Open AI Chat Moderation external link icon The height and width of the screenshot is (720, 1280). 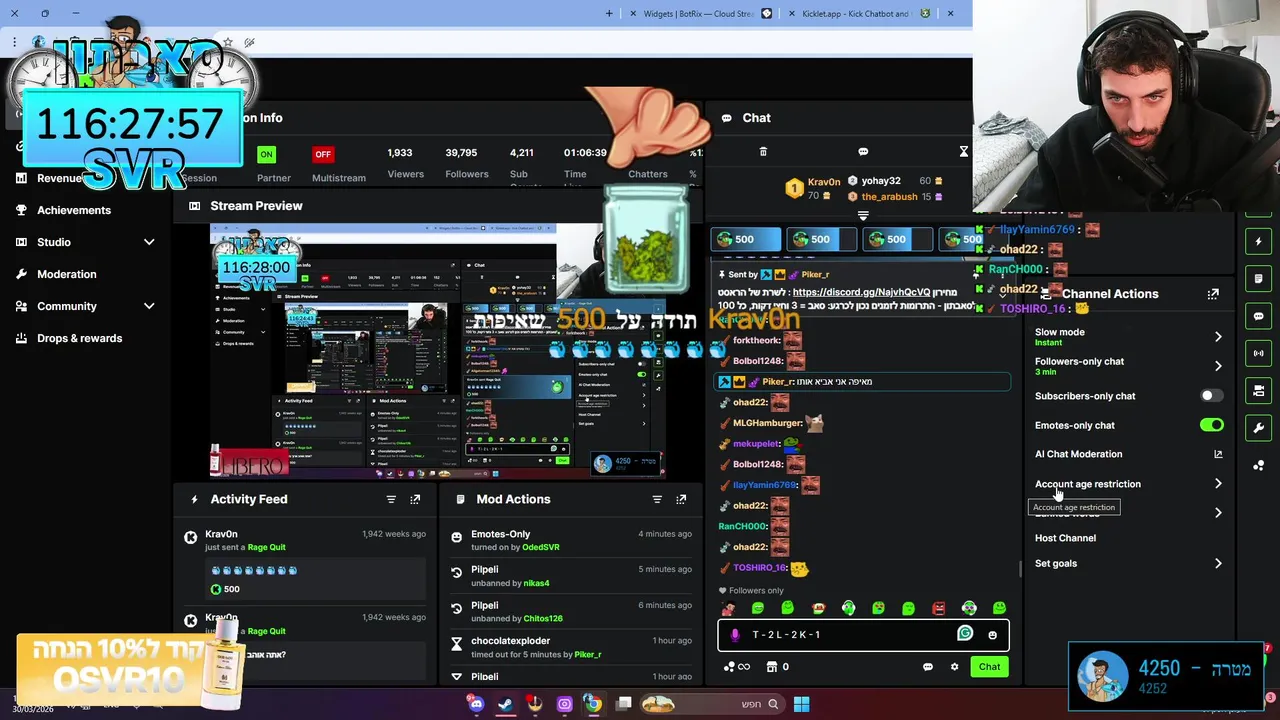1218,454
